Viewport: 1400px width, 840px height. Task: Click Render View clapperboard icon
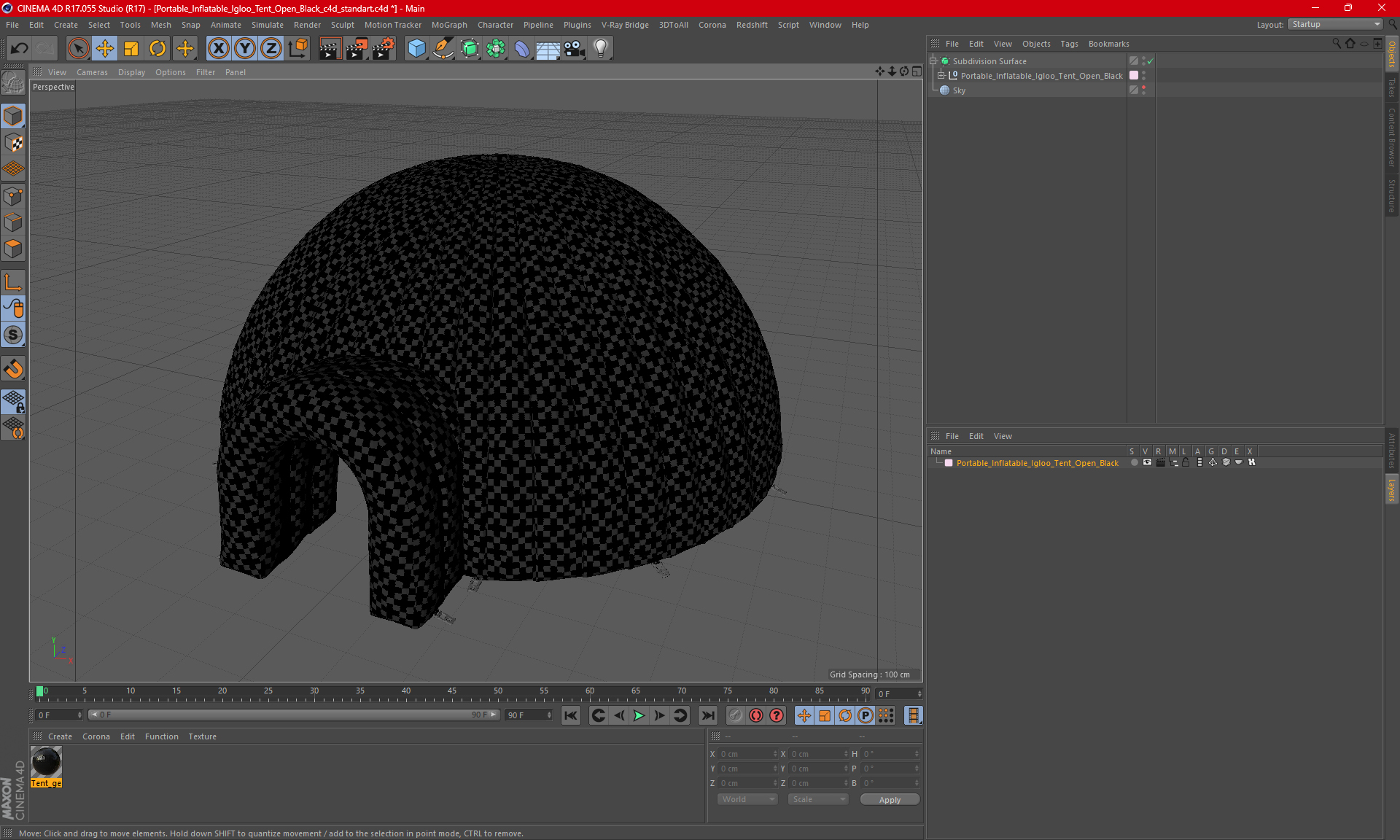point(330,49)
